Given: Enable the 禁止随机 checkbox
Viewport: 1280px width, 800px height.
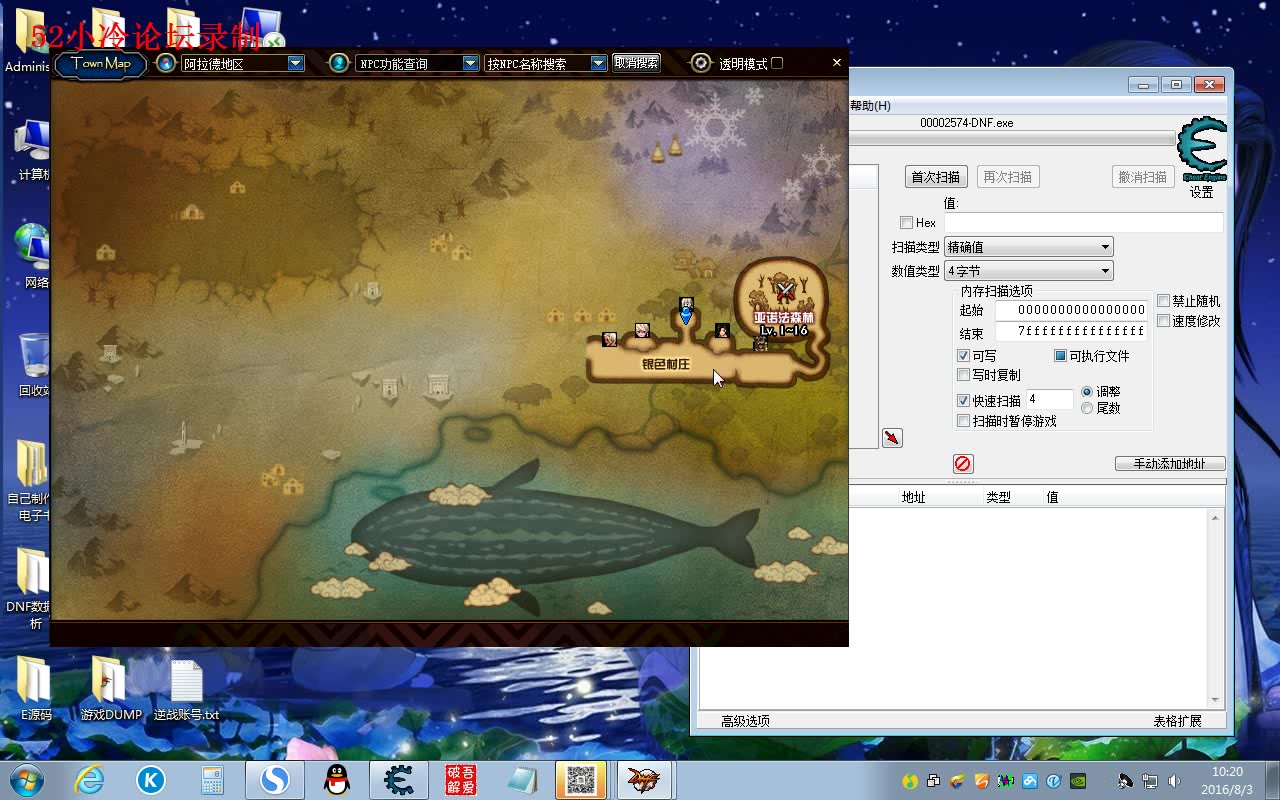Looking at the screenshot, I should coord(1163,301).
